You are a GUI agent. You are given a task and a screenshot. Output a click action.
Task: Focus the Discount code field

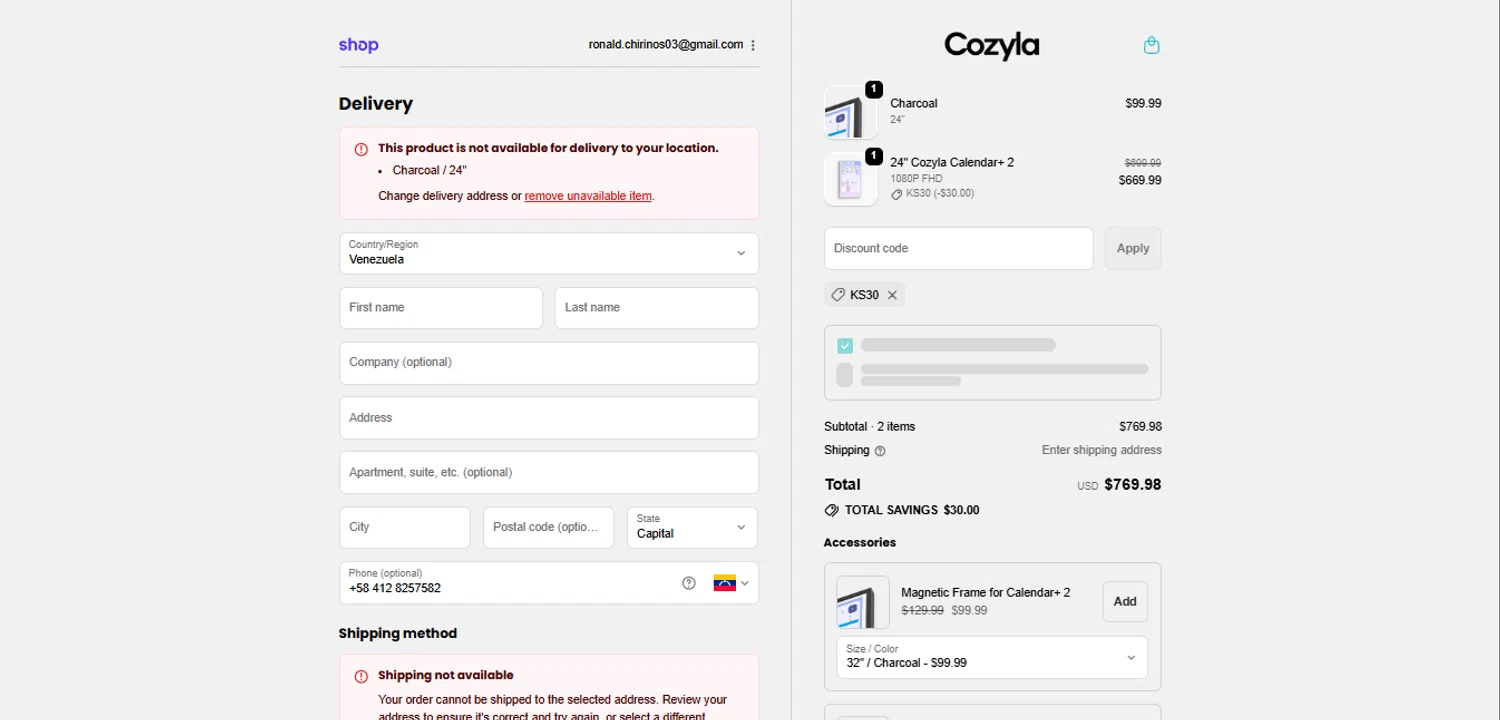[959, 248]
